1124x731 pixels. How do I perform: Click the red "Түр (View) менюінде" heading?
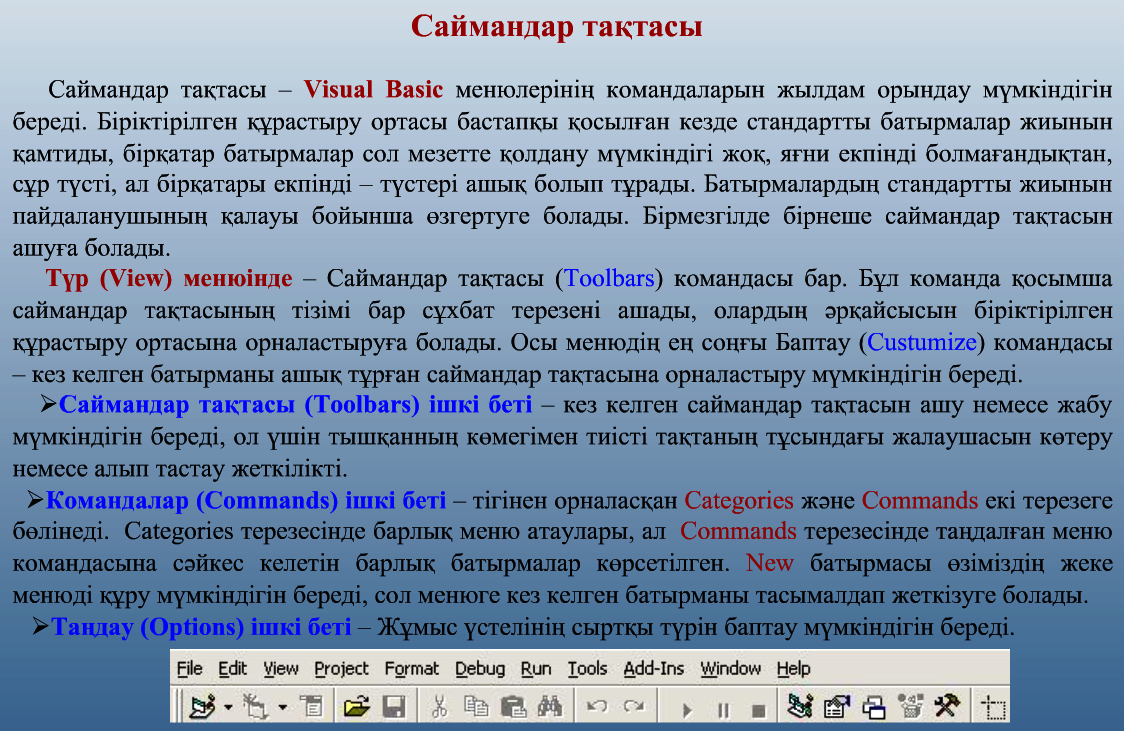[169, 278]
